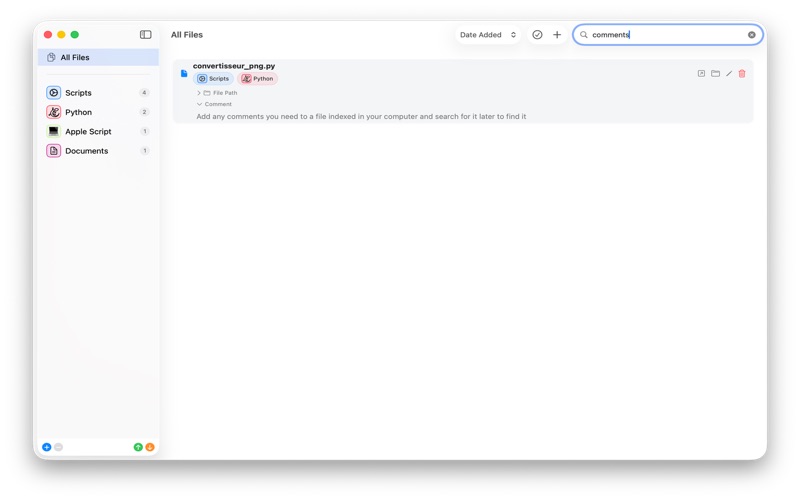Screen dimensions: 800x500
Task: Click the magnifying glass search icon
Action: coord(584,35)
